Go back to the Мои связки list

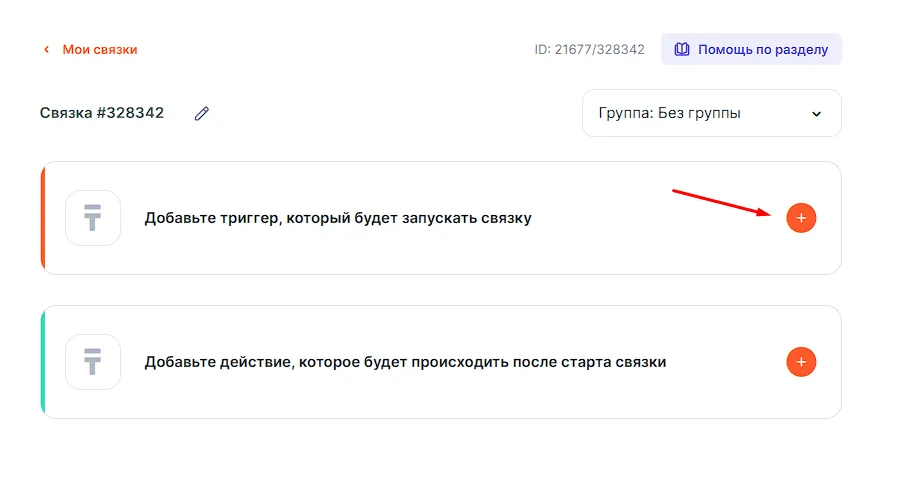(x=99, y=49)
